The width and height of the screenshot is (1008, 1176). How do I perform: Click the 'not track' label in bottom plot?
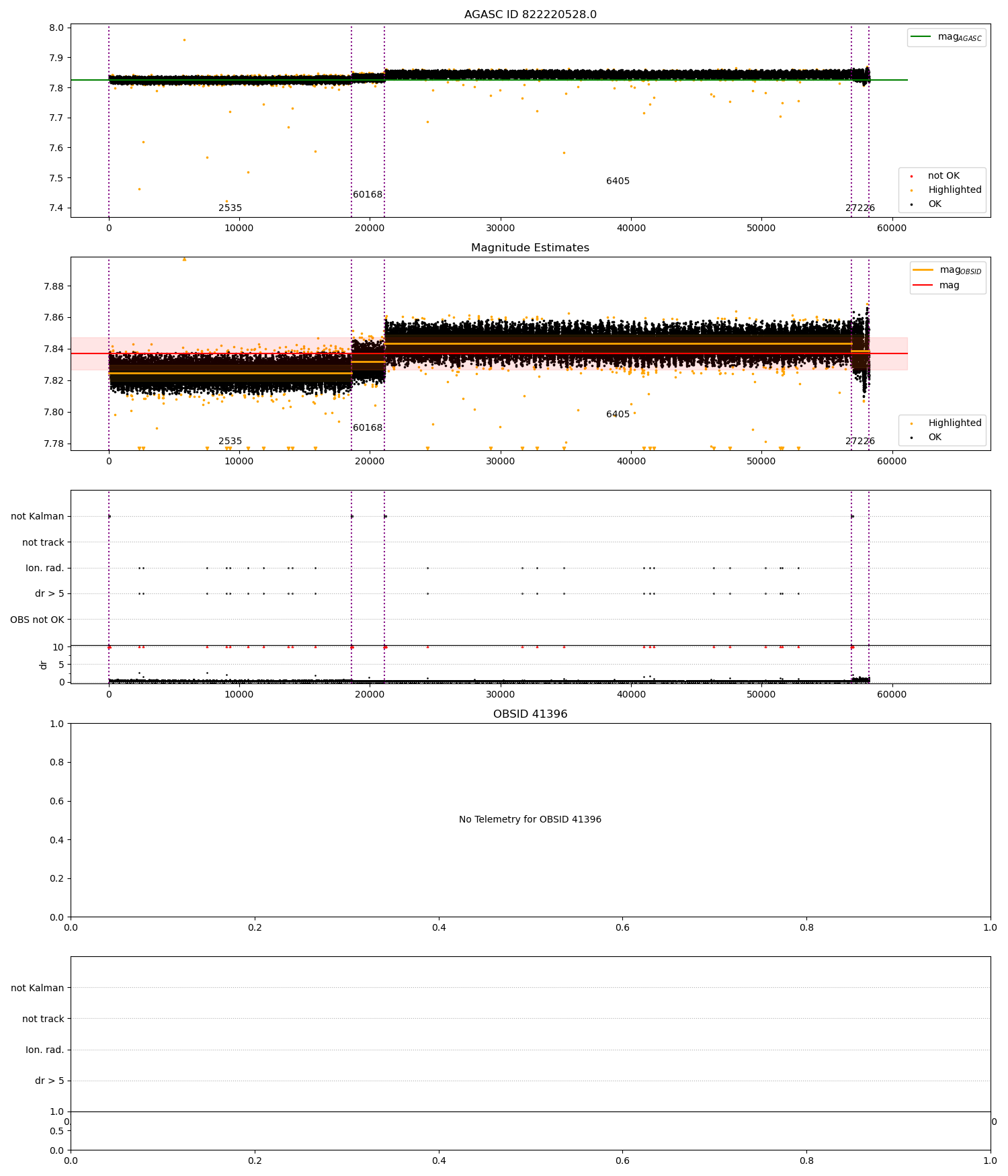[x=43, y=1019]
